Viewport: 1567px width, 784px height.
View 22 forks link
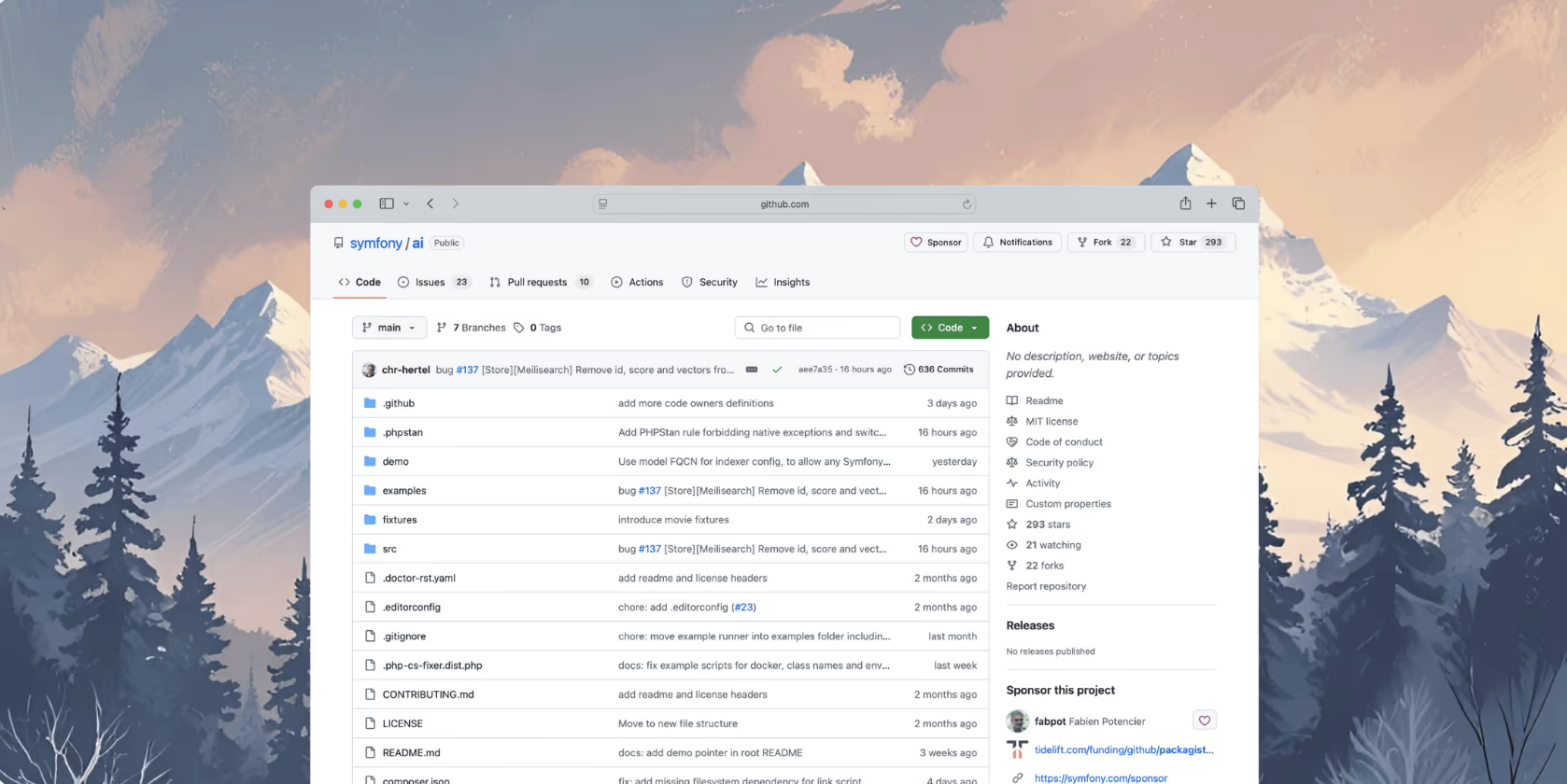pos(1044,566)
